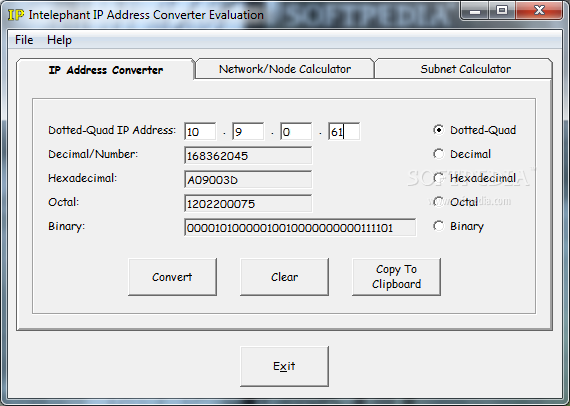
Task: Click Copy To Clipboard button
Action: (x=396, y=277)
